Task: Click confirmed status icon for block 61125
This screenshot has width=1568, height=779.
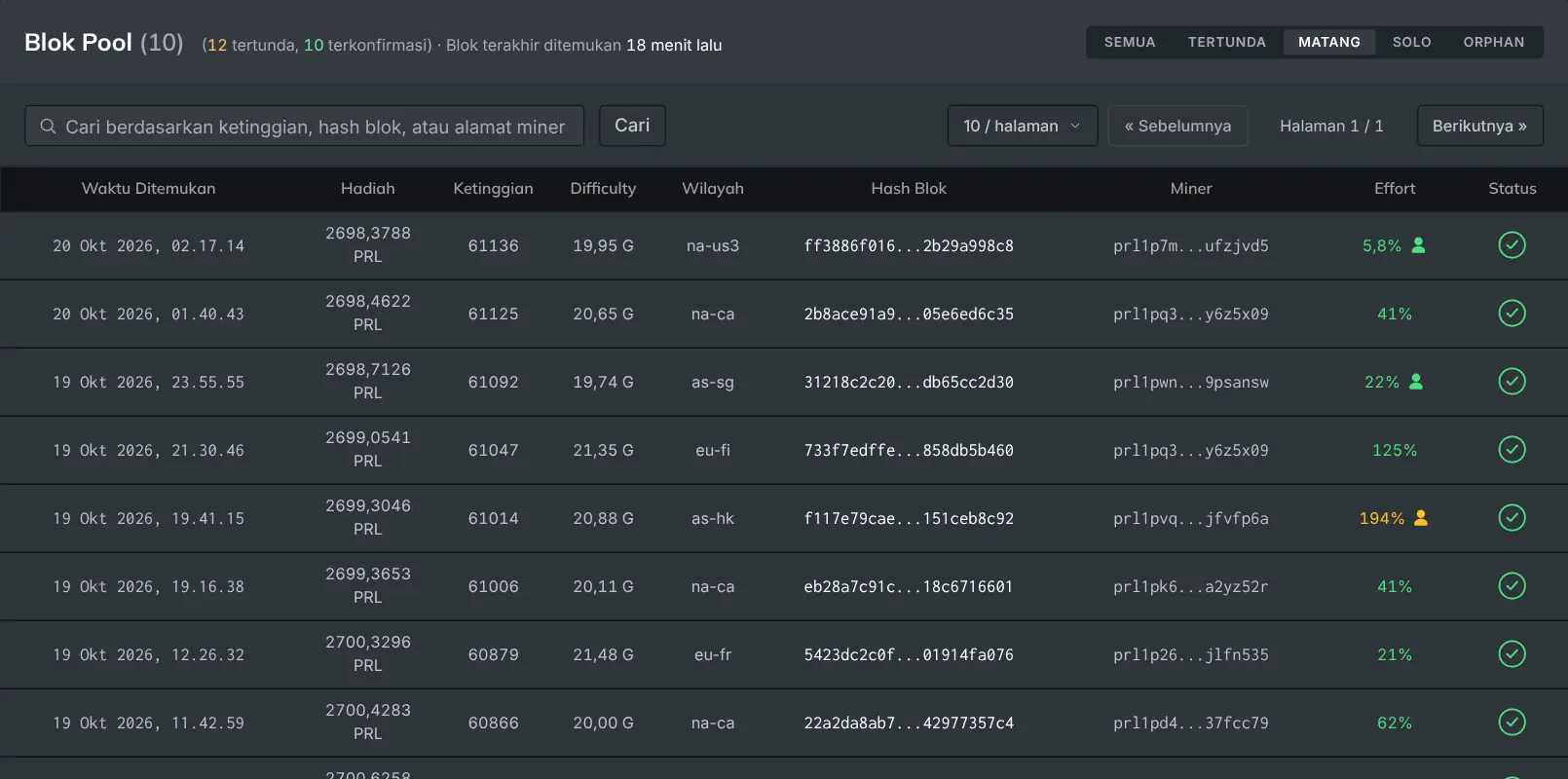Action: [1512, 314]
